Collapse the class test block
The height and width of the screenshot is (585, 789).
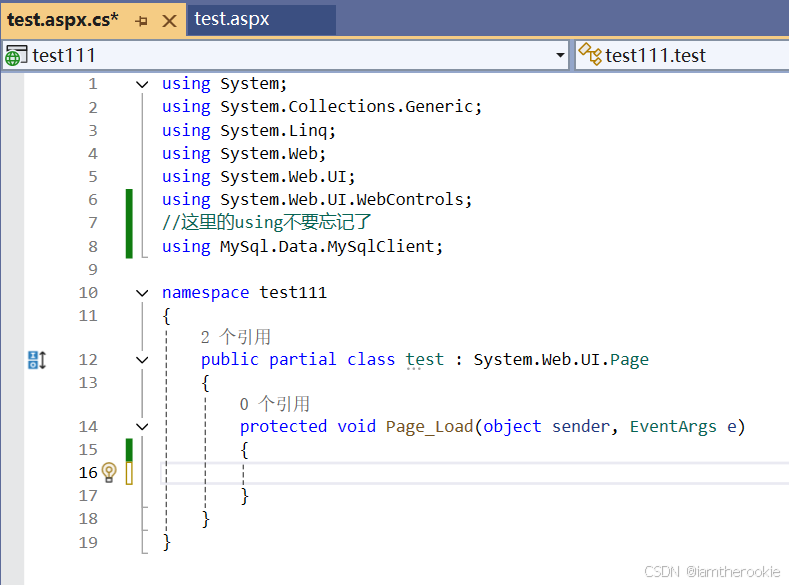[142, 360]
